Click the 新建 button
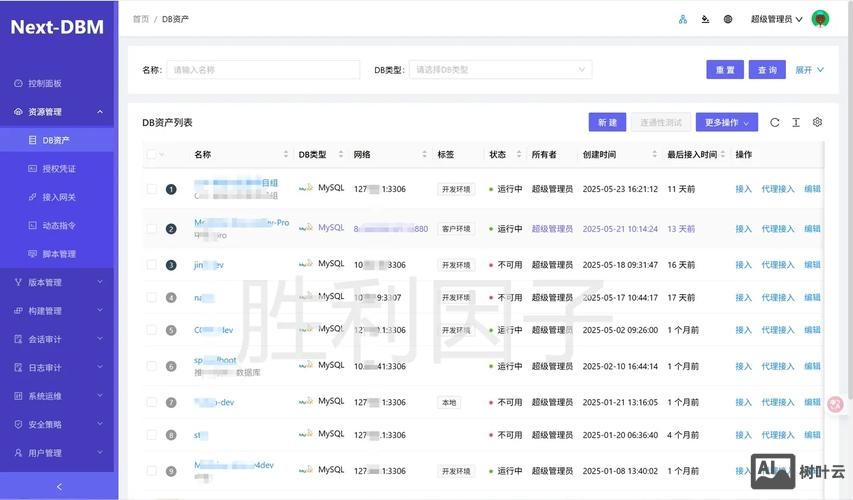The height and width of the screenshot is (500, 853). [607, 122]
